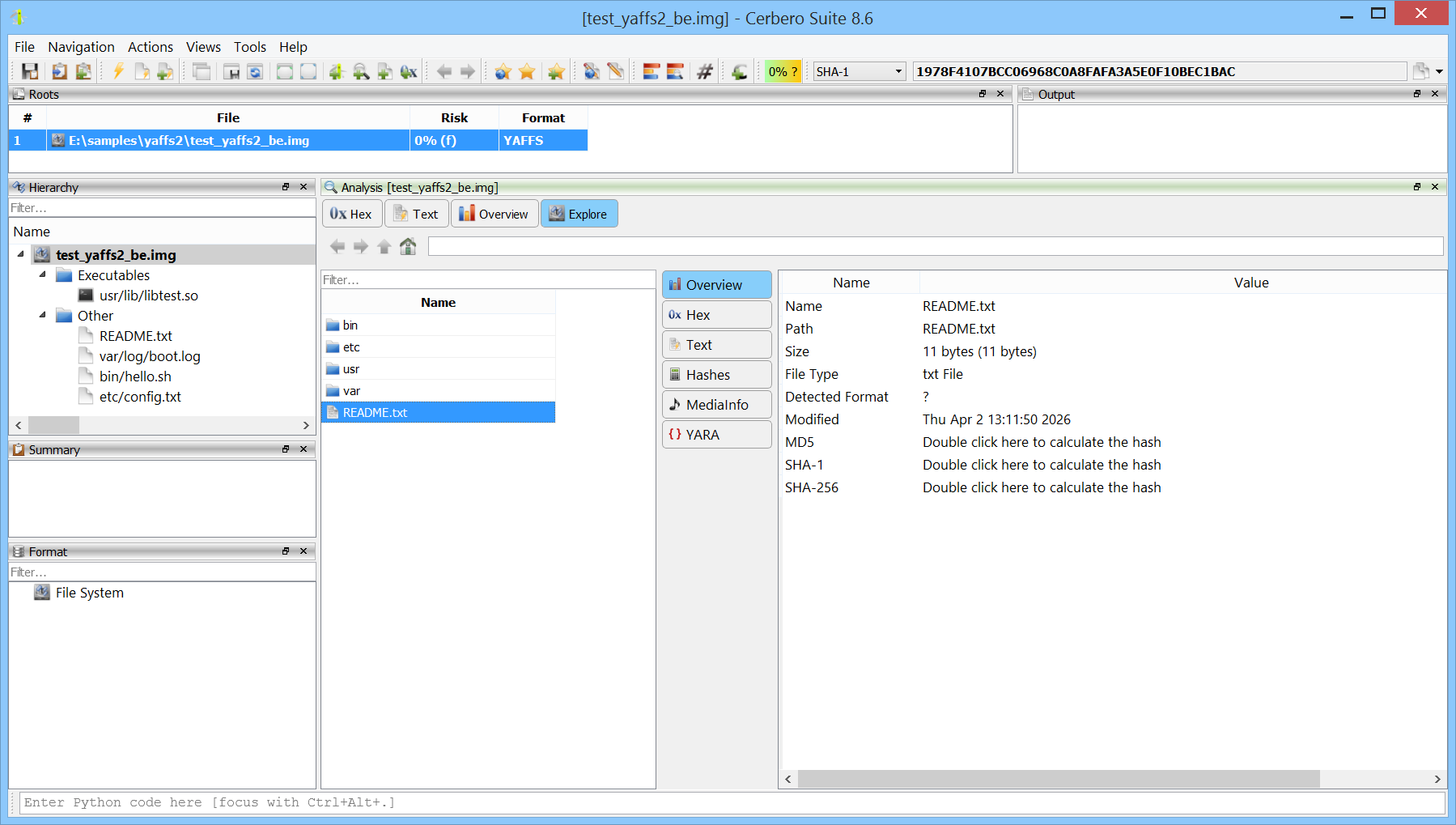
Task: Click the 0% risk indicator in toolbar
Action: click(783, 71)
